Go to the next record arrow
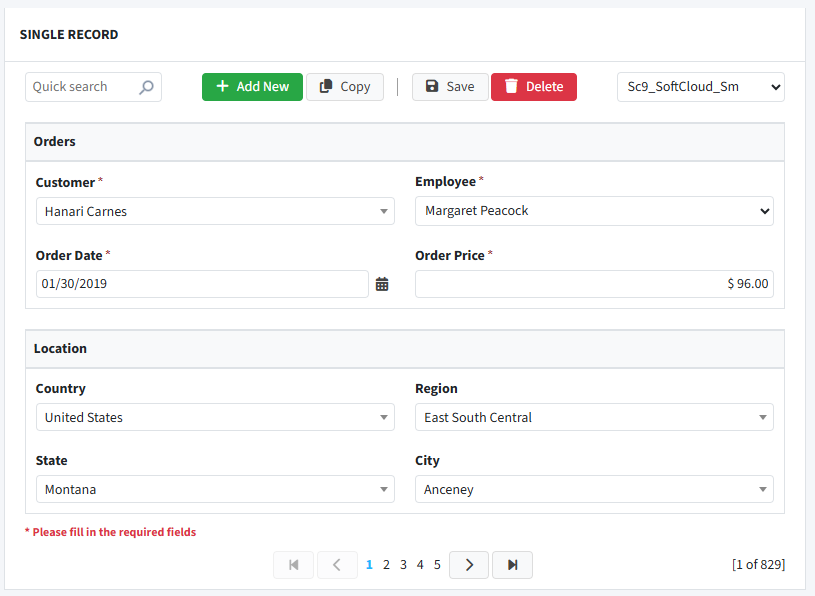 [x=469, y=565]
